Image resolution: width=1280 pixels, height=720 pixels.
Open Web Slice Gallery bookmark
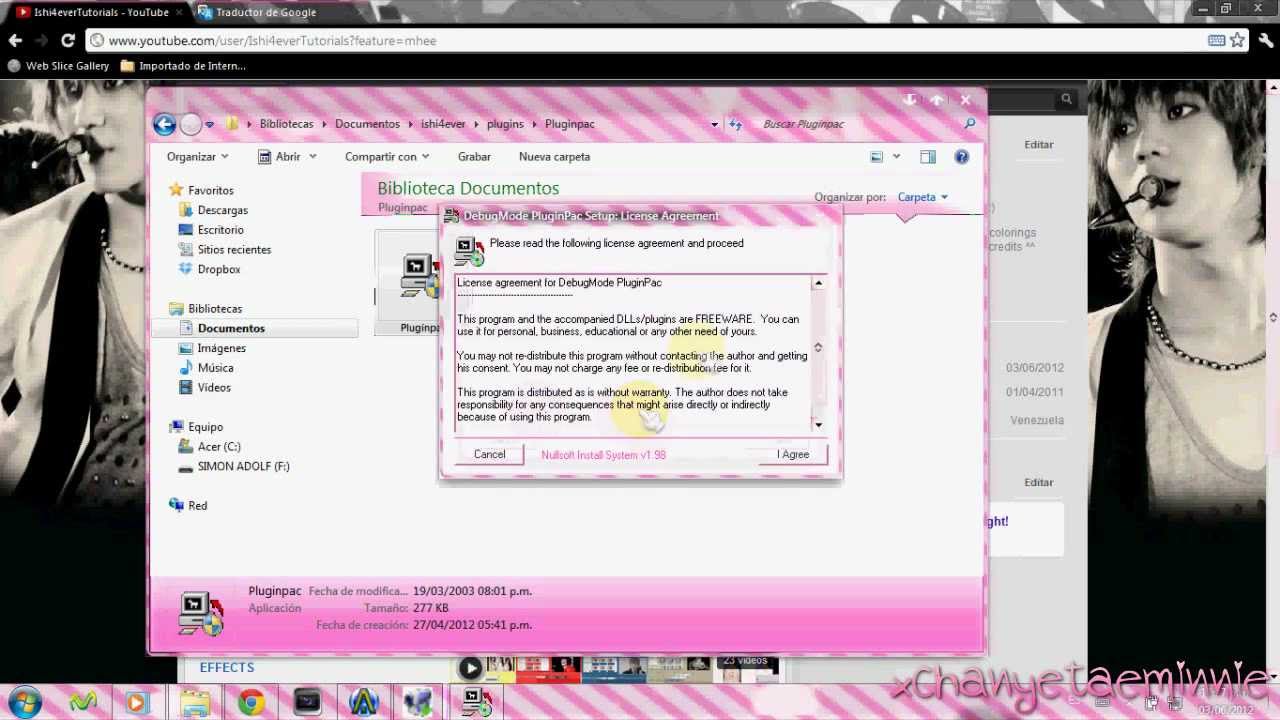58,66
